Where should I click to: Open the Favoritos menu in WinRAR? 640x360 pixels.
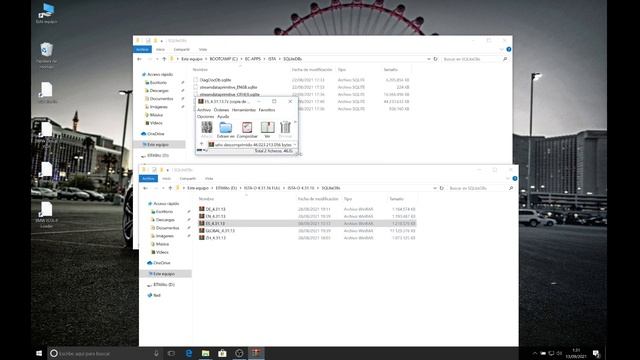(x=267, y=110)
